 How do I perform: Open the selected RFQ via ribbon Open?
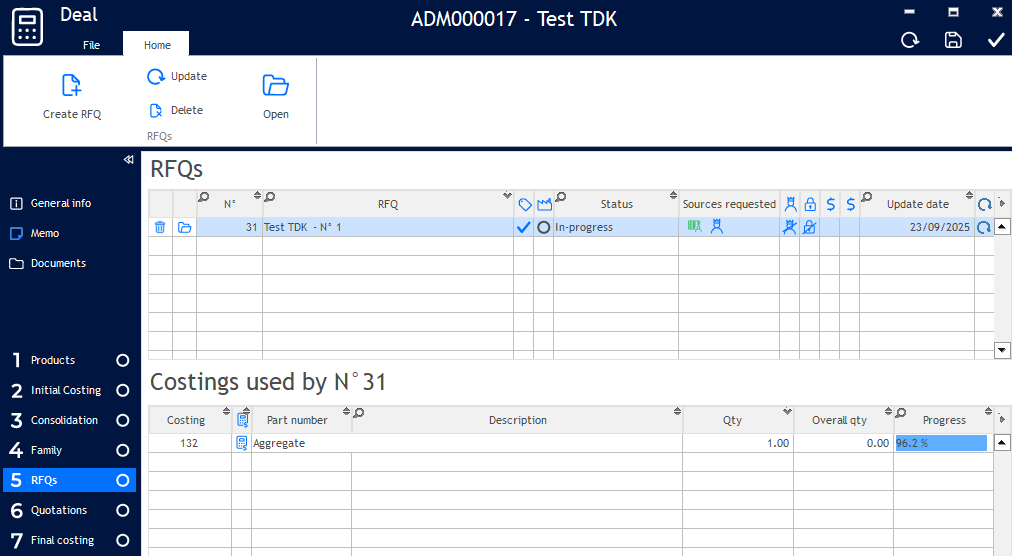point(276,97)
